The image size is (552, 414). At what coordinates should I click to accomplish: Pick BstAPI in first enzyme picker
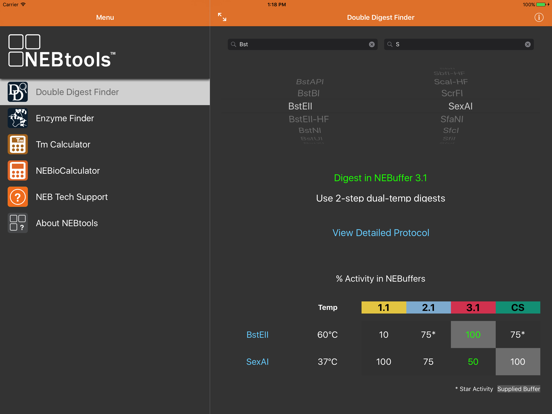tap(310, 82)
